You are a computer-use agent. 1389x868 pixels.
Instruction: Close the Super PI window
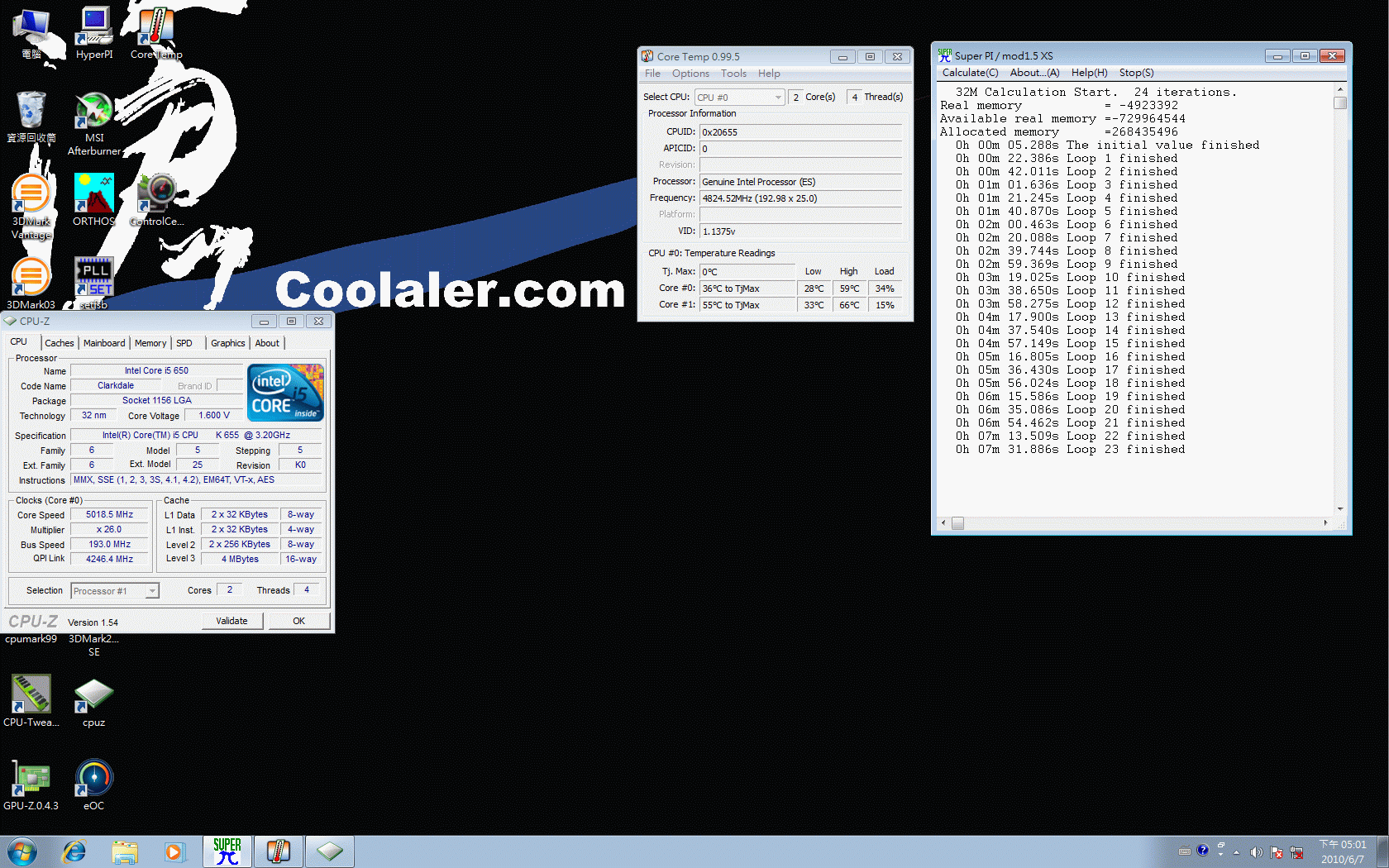1332,56
